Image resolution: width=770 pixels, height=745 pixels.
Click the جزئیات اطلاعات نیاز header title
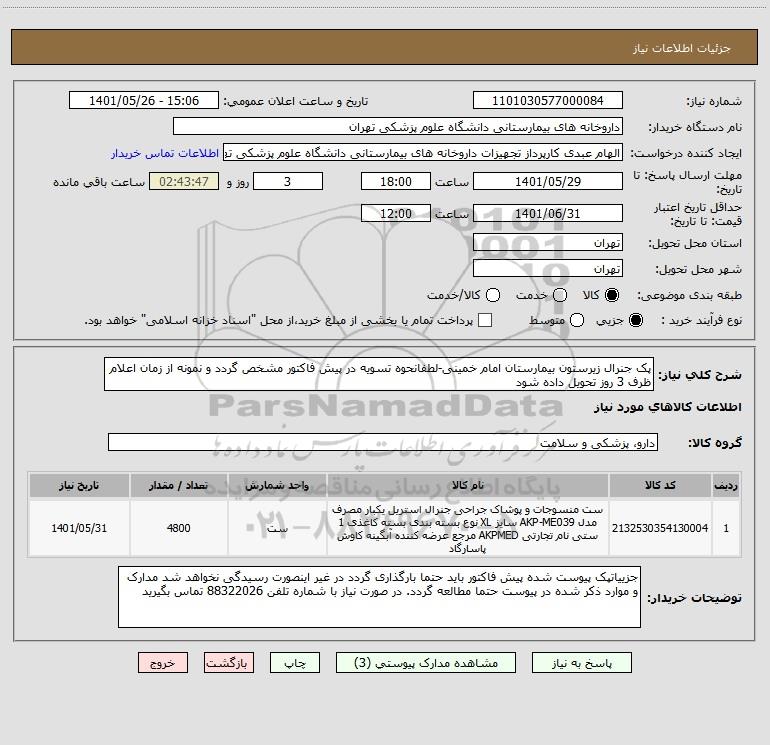[x=682, y=48]
